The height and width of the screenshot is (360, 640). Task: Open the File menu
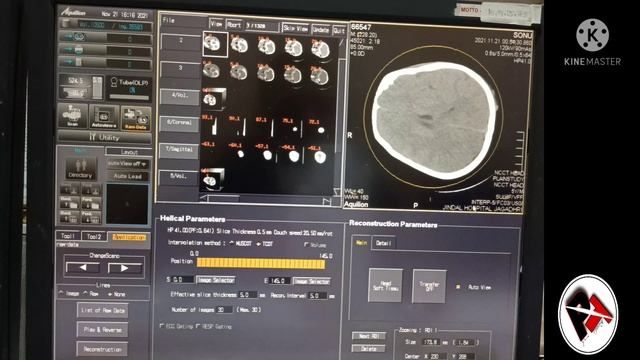coord(169,20)
